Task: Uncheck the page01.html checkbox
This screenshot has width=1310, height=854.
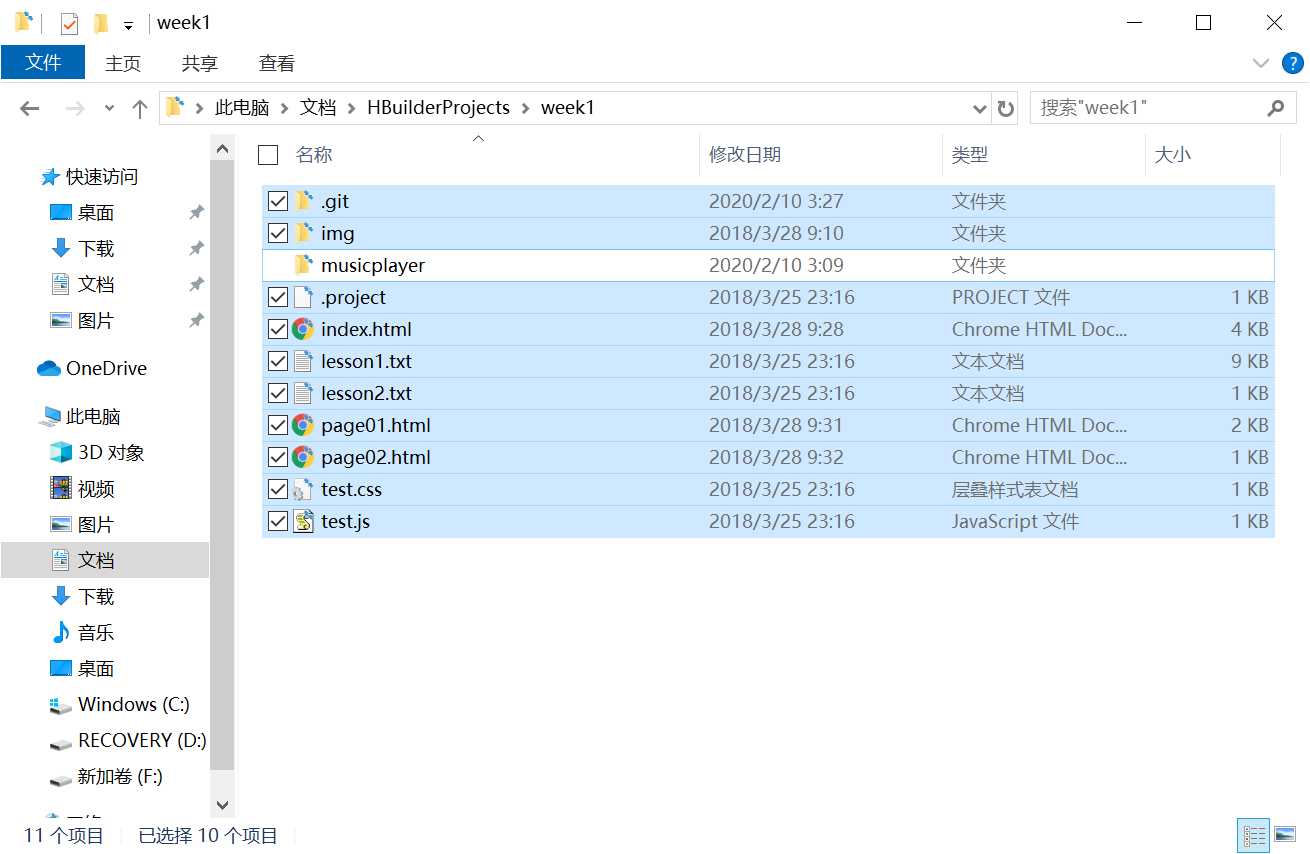Action: [278, 426]
